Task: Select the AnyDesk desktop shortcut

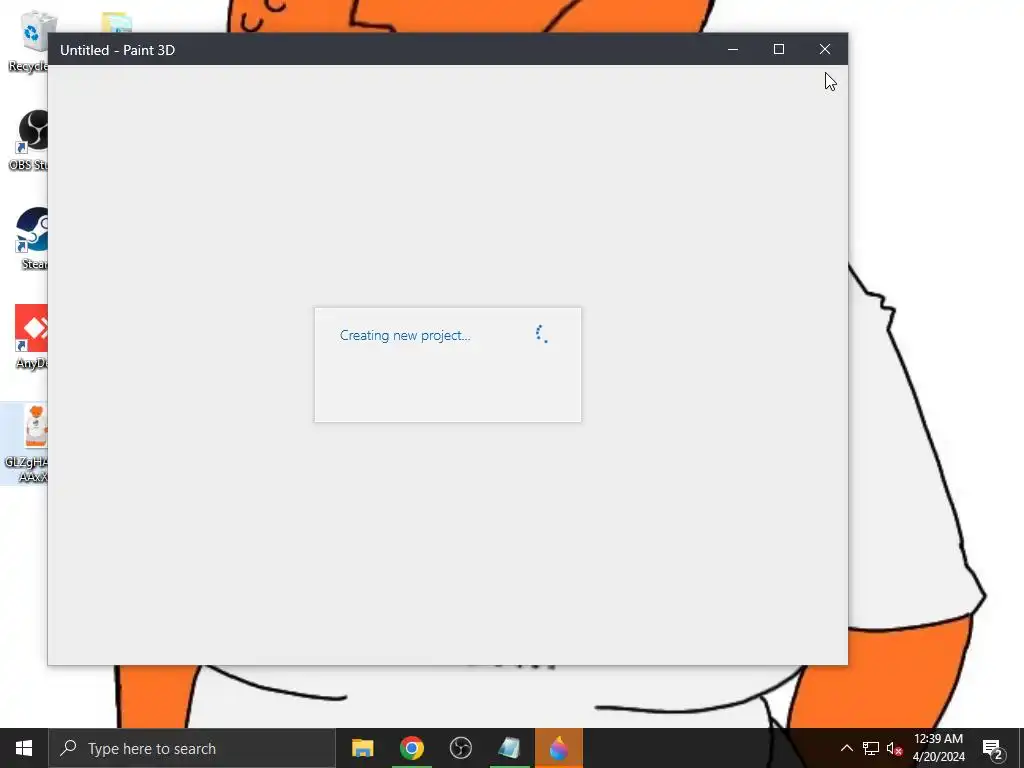Action: click(x=30, y=337)
